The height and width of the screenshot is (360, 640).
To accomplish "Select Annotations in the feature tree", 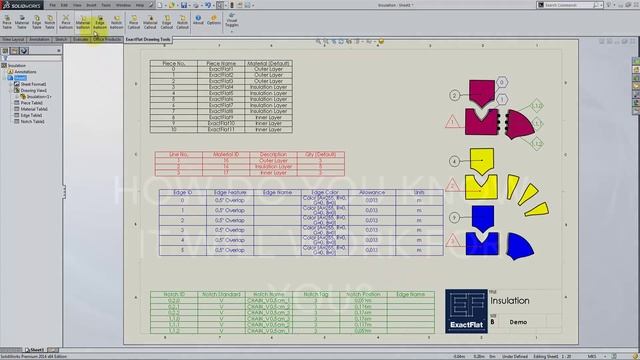I will pos(25,71).
